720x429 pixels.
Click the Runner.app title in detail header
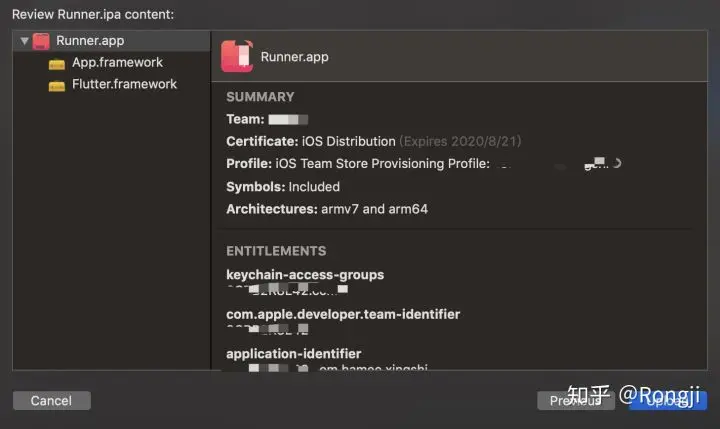pos(294,57)
